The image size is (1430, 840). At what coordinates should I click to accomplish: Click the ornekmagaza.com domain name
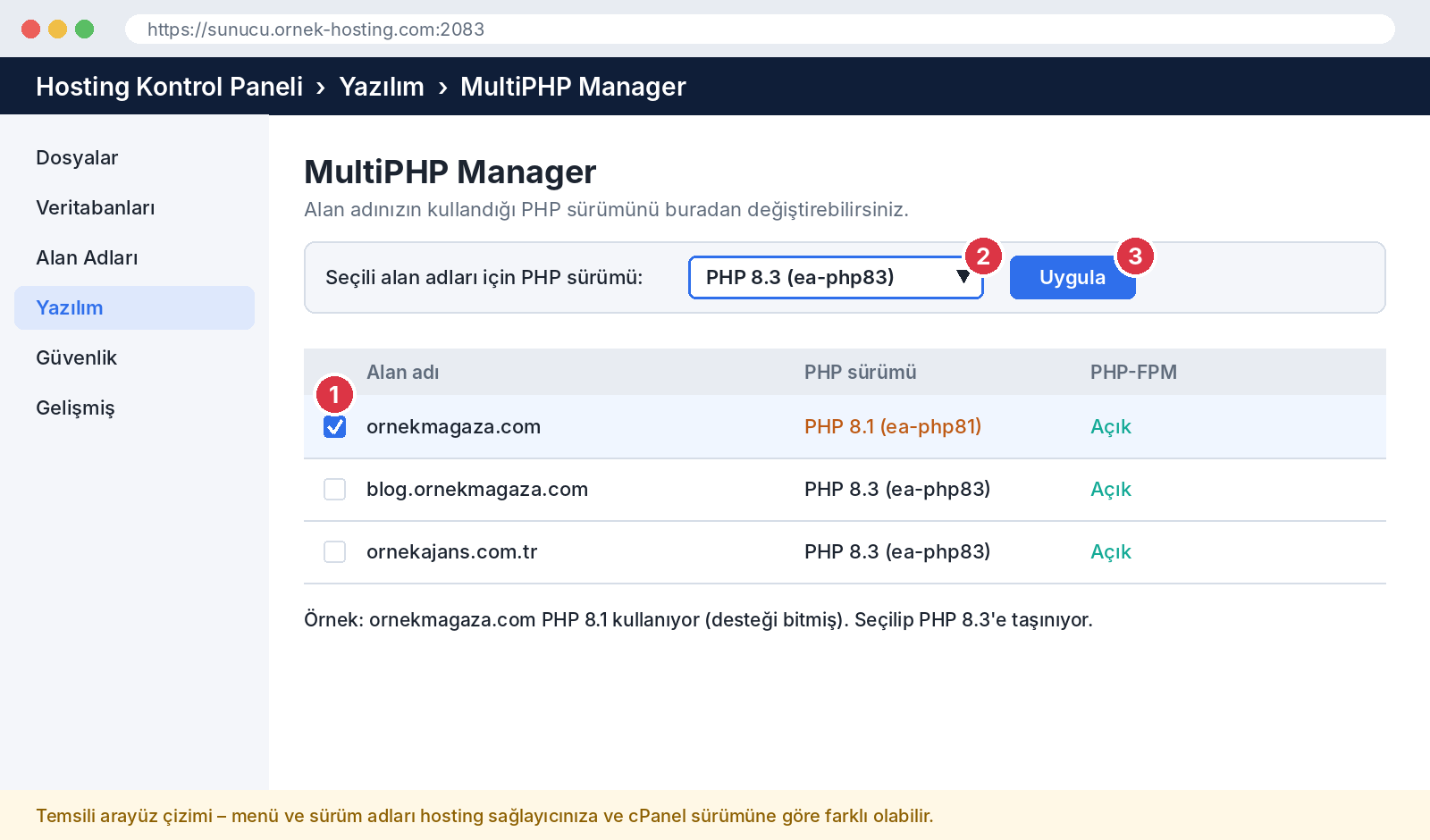tap(453, 427)
